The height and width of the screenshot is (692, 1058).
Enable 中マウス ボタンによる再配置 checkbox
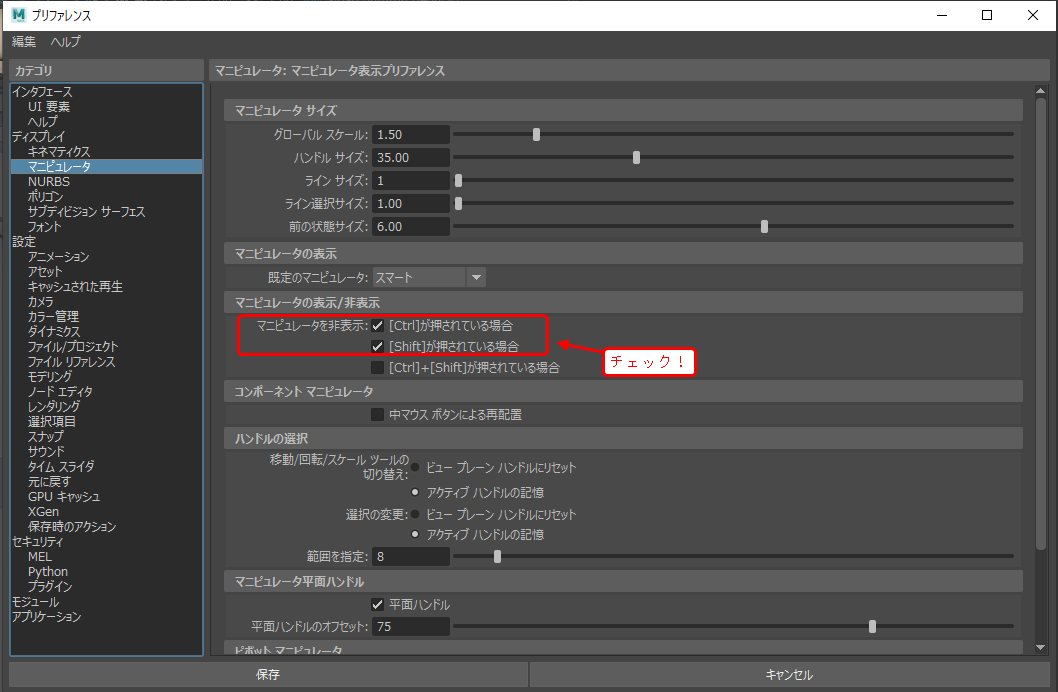click(378, 414)
